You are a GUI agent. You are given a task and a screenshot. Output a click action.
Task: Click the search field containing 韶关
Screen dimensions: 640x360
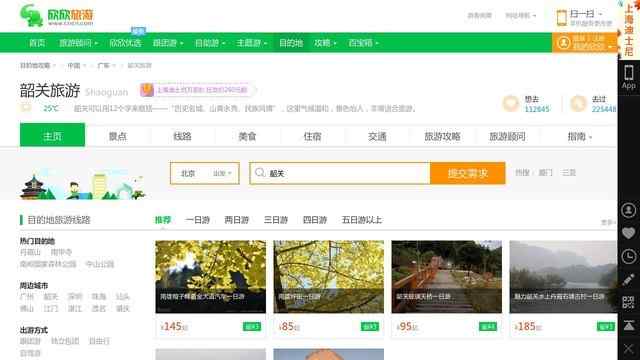coord(340,173)
